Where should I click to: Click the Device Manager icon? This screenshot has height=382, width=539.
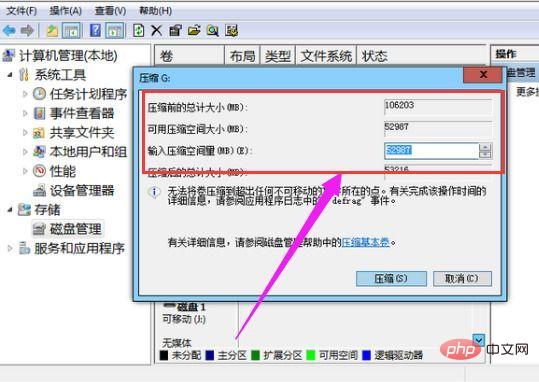[x=39, y=190]
